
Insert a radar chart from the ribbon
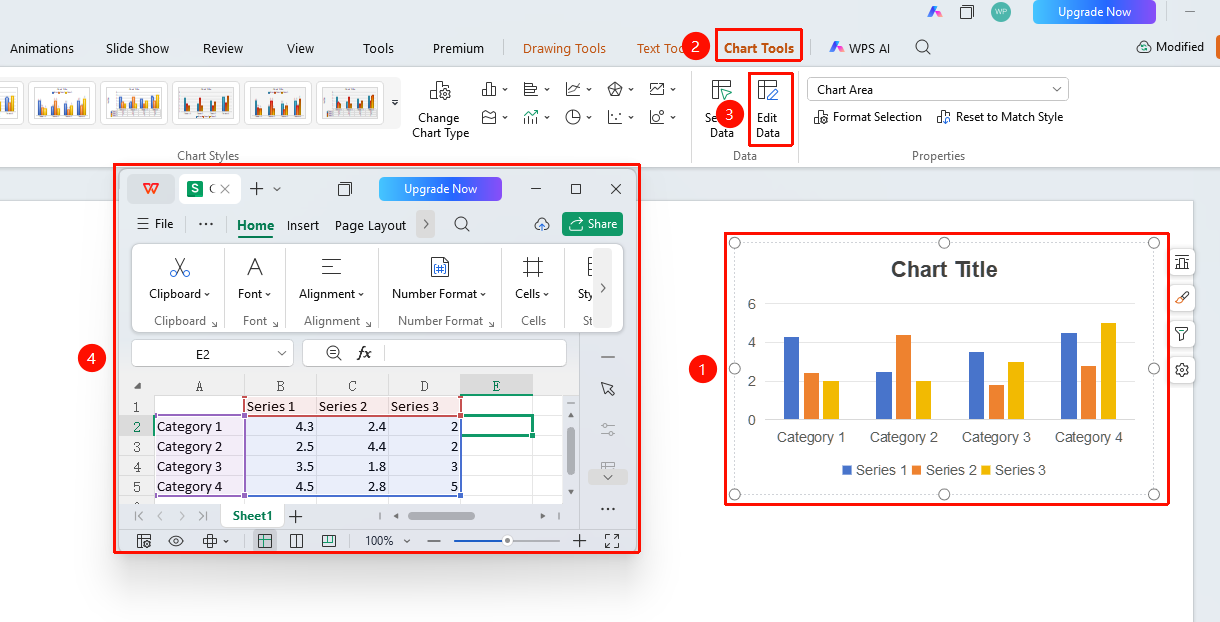pos(615,90)
